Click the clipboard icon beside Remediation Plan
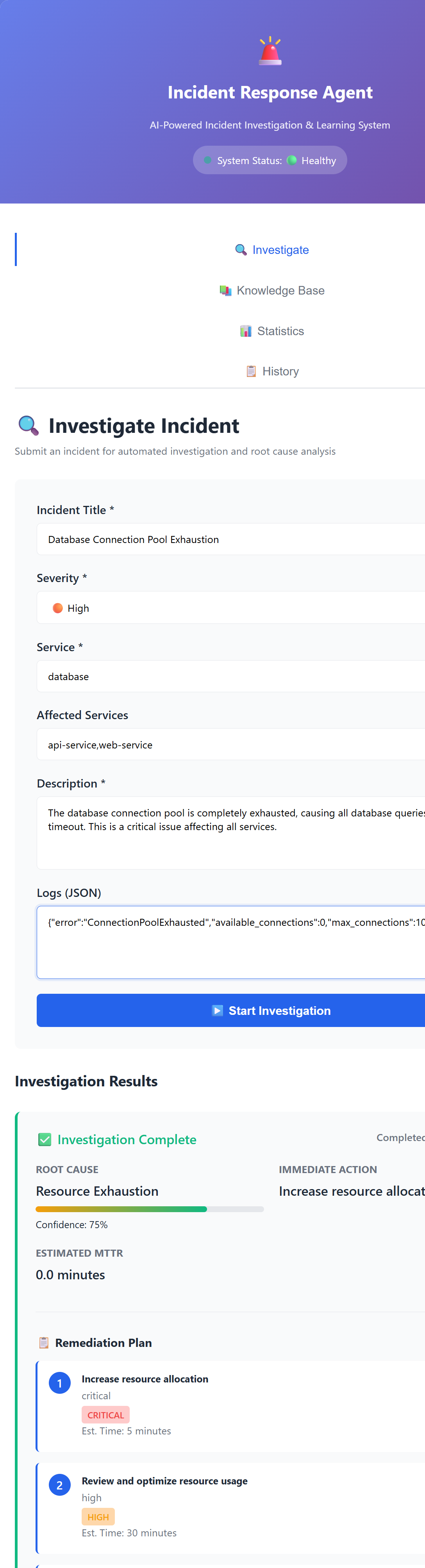This screenshot has height=1568, width=425. pos(43,1342)
